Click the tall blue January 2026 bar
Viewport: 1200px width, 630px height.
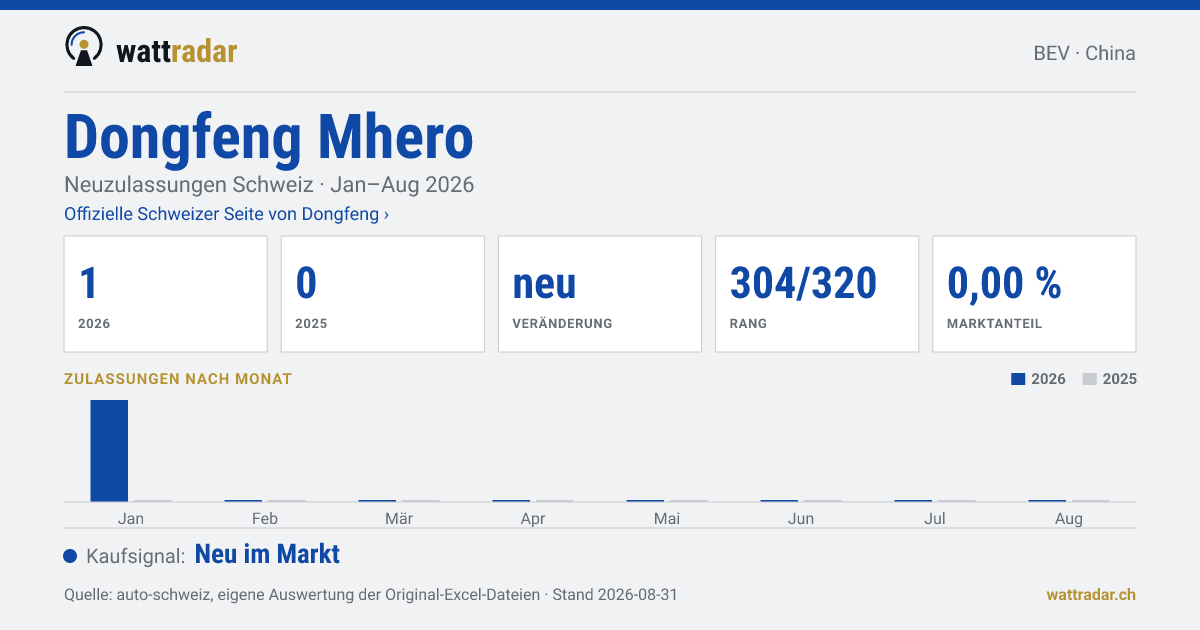pyautogui.click(x=109, y=450)
